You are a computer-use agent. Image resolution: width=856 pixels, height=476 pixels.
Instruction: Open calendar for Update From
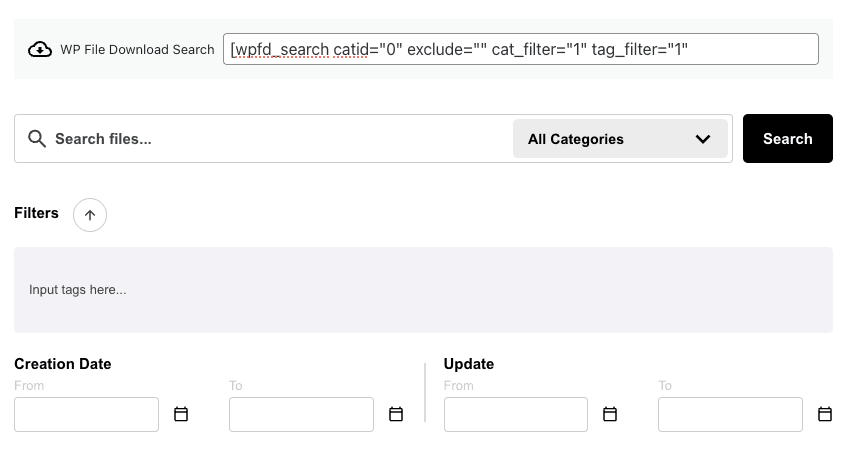[x=610, y=414]
